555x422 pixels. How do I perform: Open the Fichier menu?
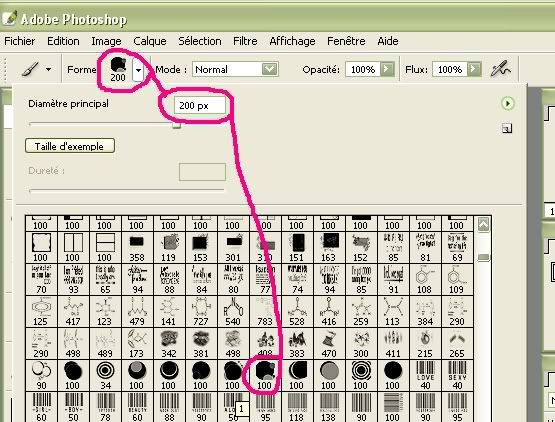19,41
